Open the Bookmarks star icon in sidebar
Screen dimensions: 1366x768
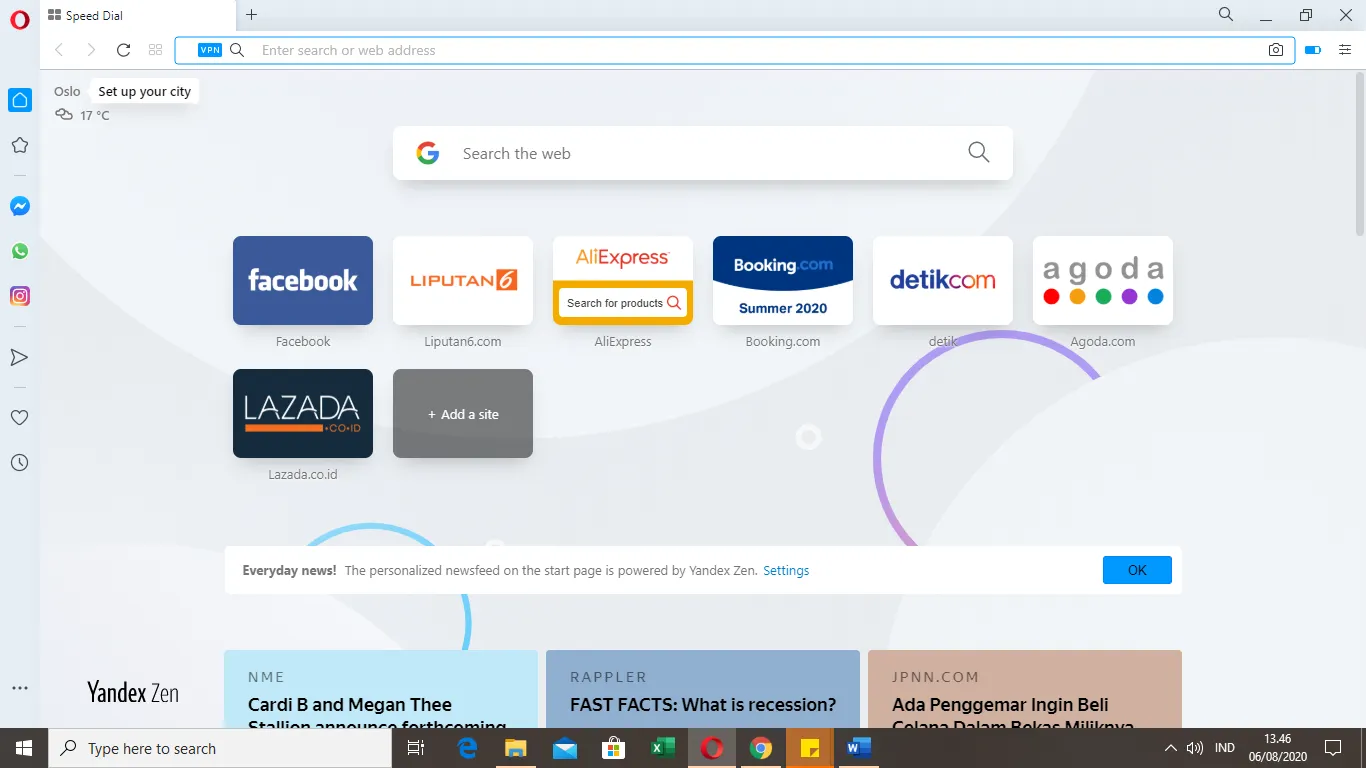point(19,146)
